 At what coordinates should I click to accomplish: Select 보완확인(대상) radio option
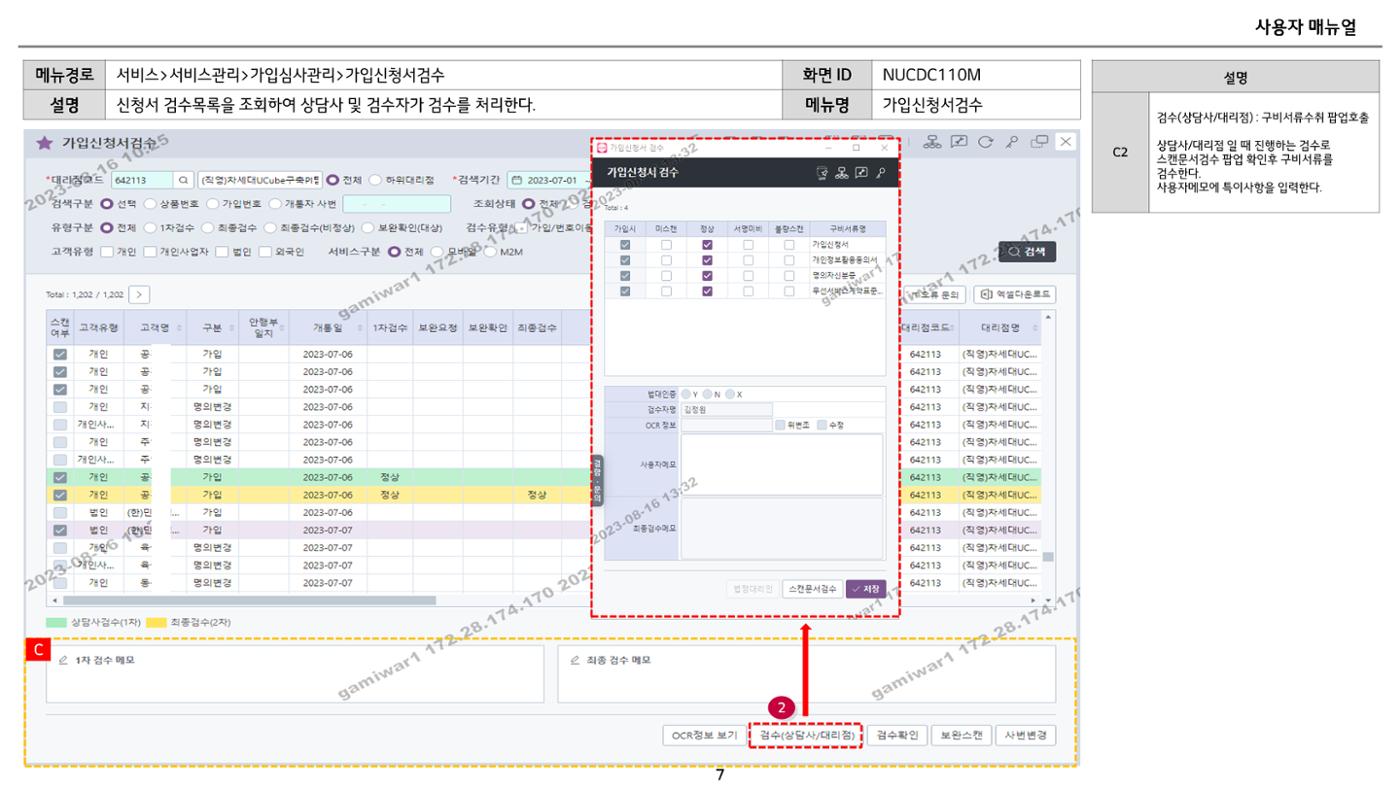point(368,226)
